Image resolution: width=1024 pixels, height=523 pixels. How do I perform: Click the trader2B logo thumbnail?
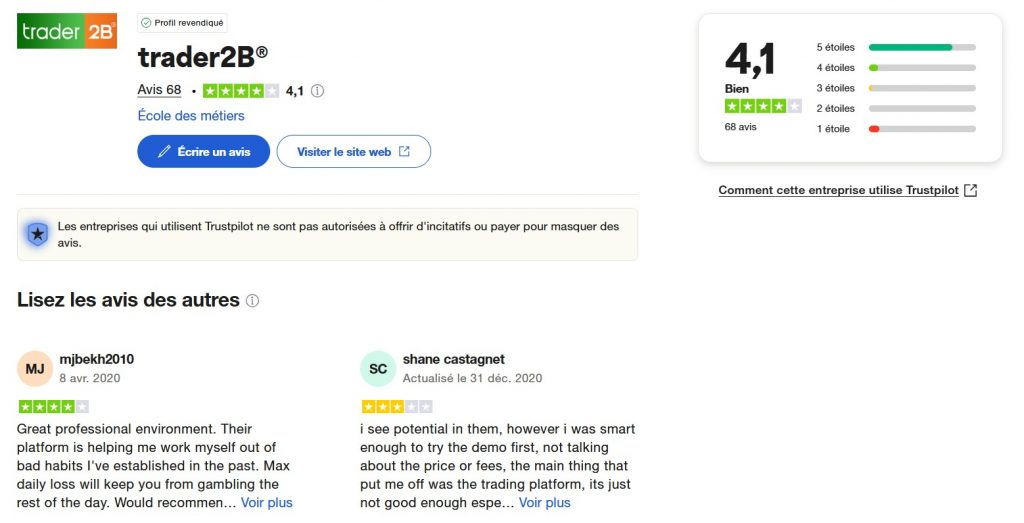coord(67,31)
